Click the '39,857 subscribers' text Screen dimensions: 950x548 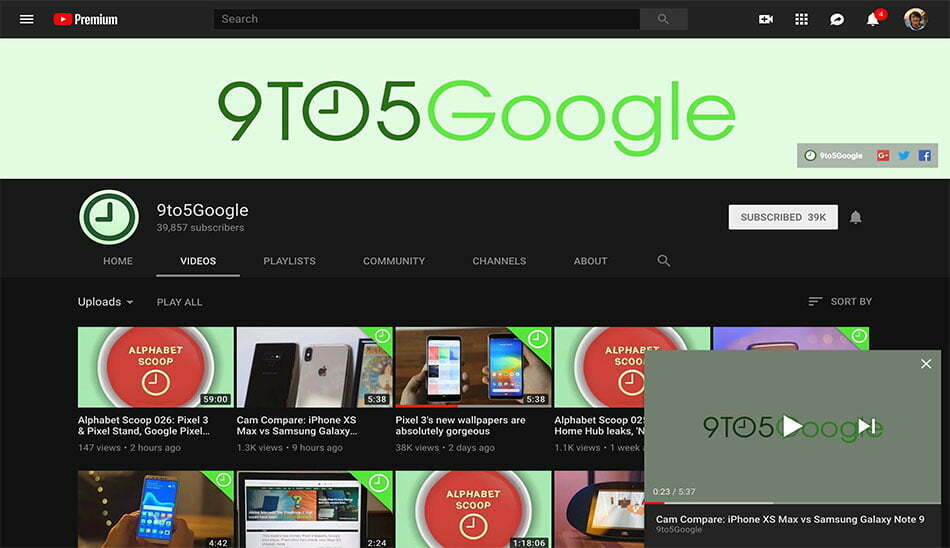tap(201, 228)
